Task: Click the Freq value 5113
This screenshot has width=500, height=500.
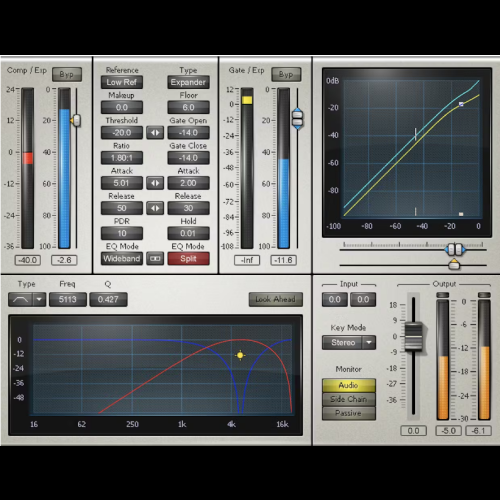Action: 68,299
